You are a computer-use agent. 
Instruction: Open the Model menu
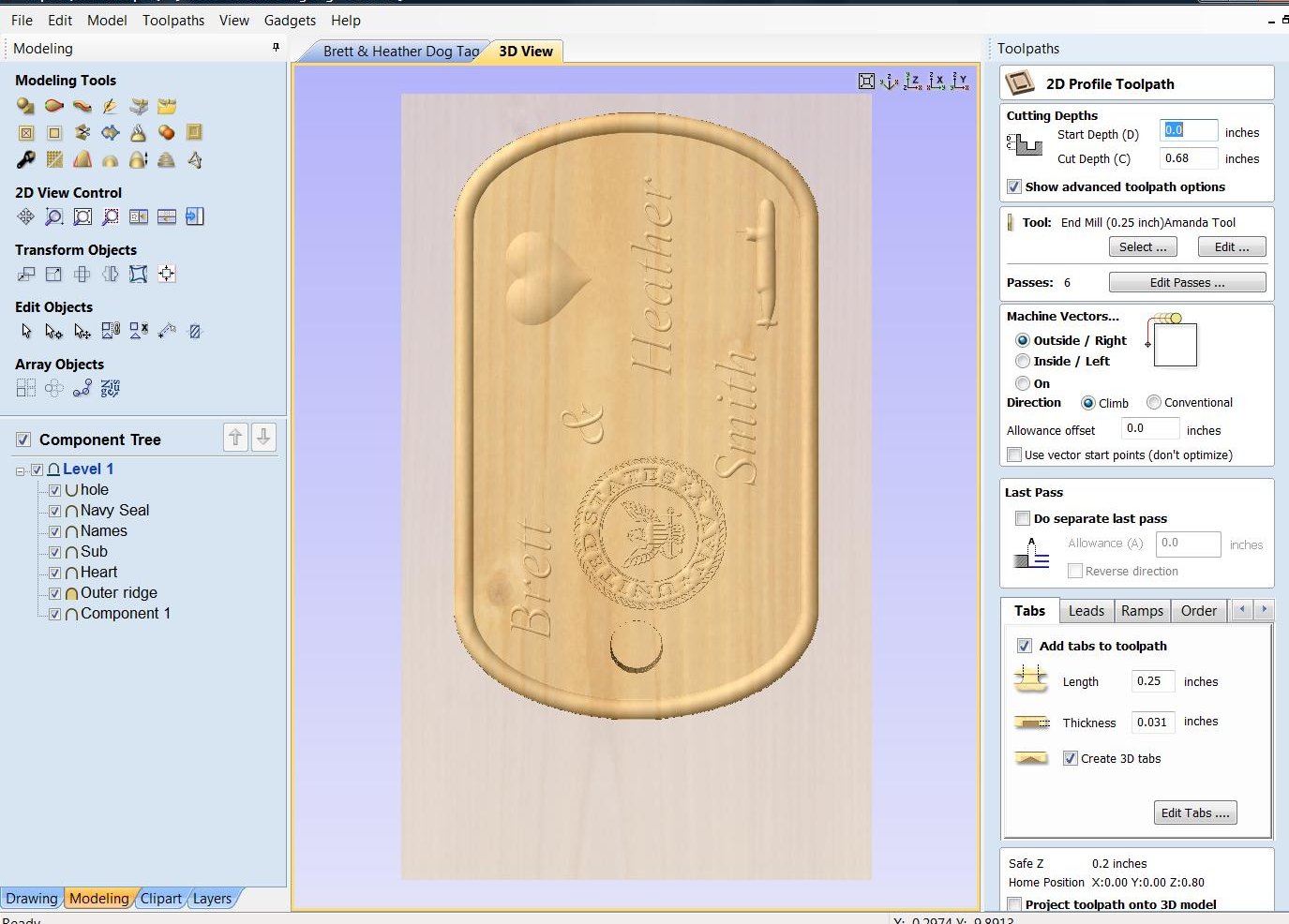[107, 20]
